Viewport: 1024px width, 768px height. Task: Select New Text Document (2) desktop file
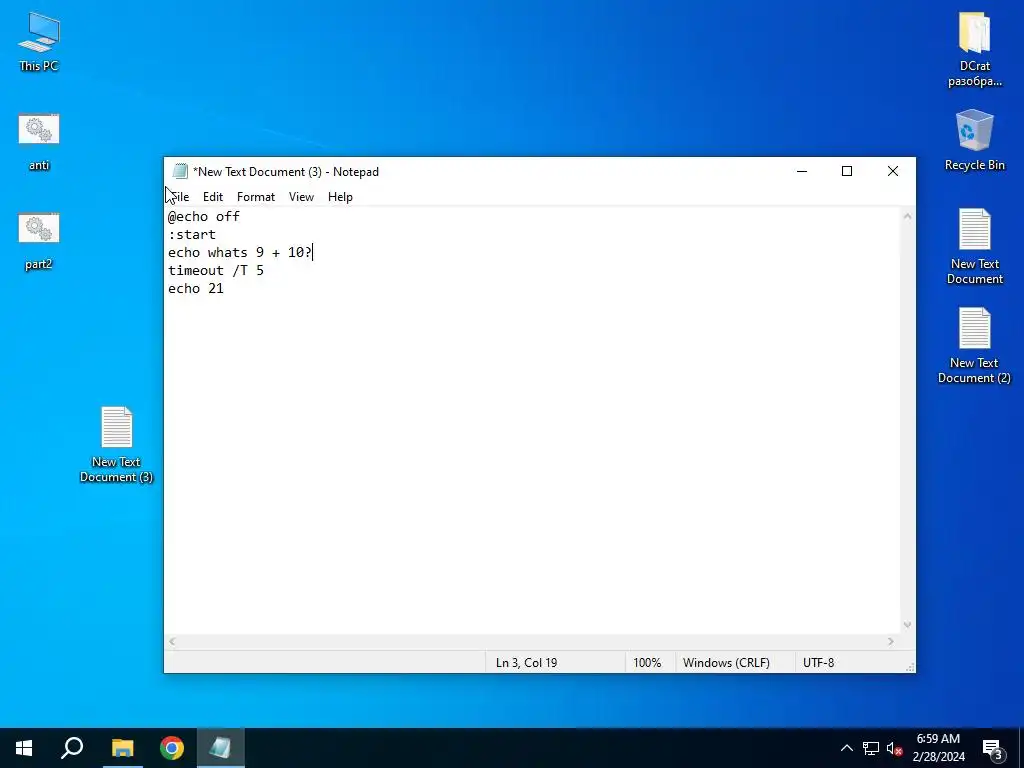coord(974,346)
